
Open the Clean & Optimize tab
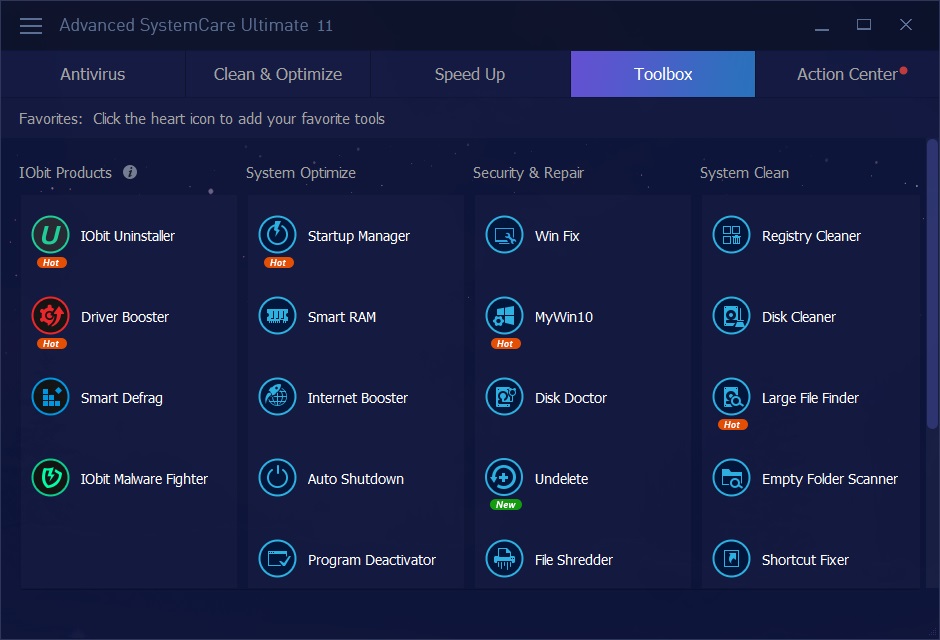(x=278, y=74)
